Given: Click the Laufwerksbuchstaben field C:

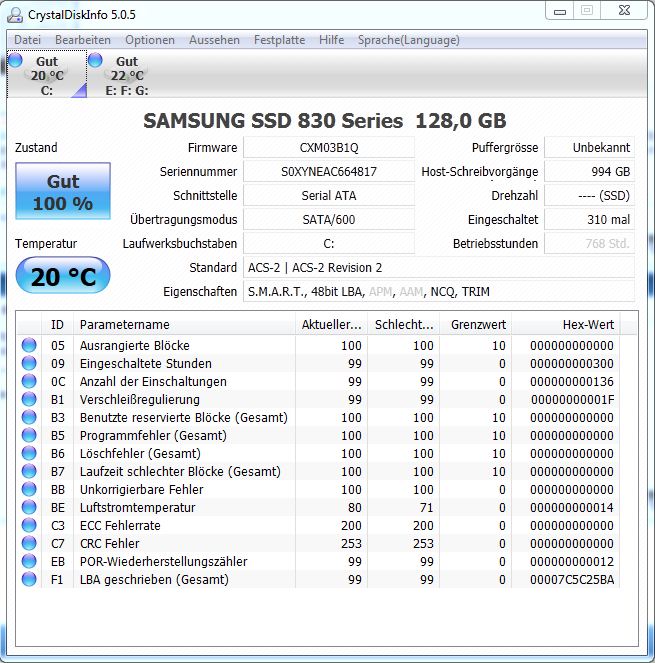Looking at the screenshot, I should pos(329,244).
